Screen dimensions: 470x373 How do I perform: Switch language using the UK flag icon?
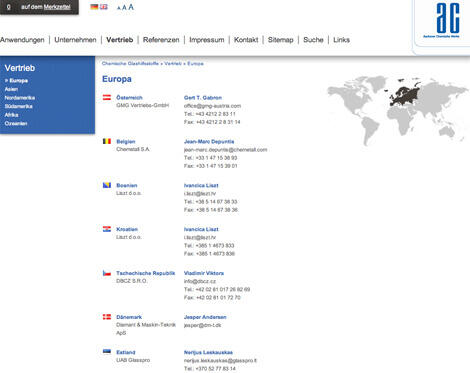pos(104,7)
